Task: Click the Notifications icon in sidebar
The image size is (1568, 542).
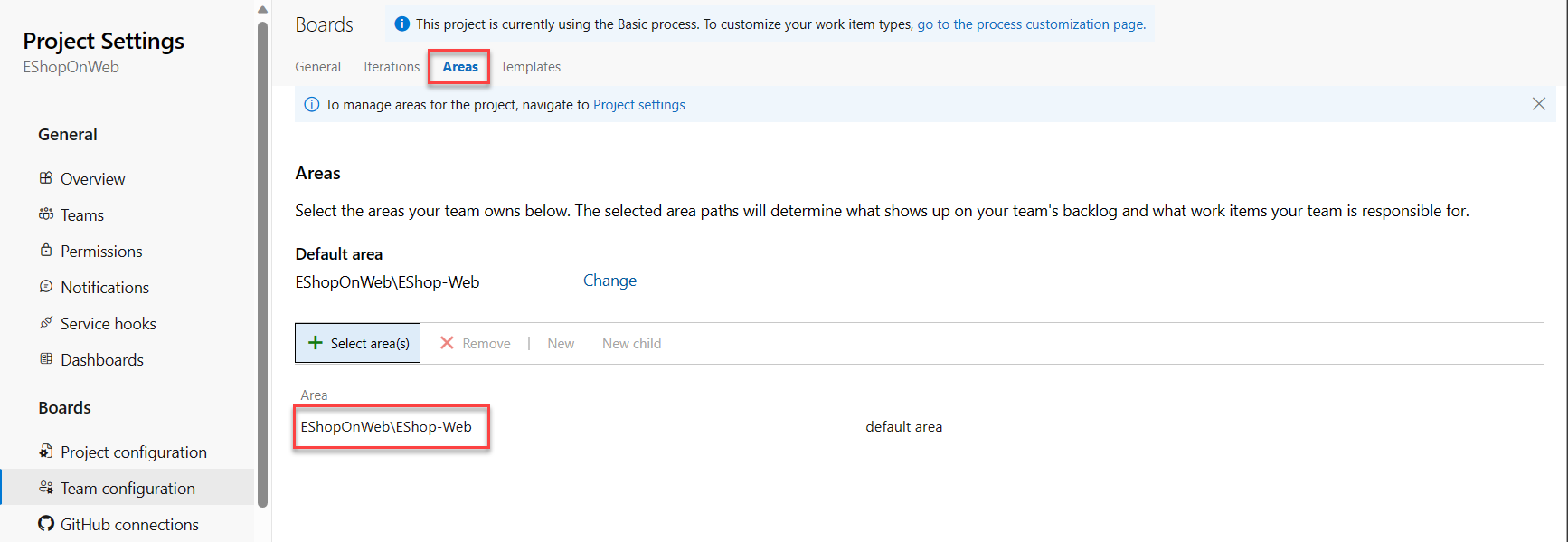Action: tap(46, 287)
